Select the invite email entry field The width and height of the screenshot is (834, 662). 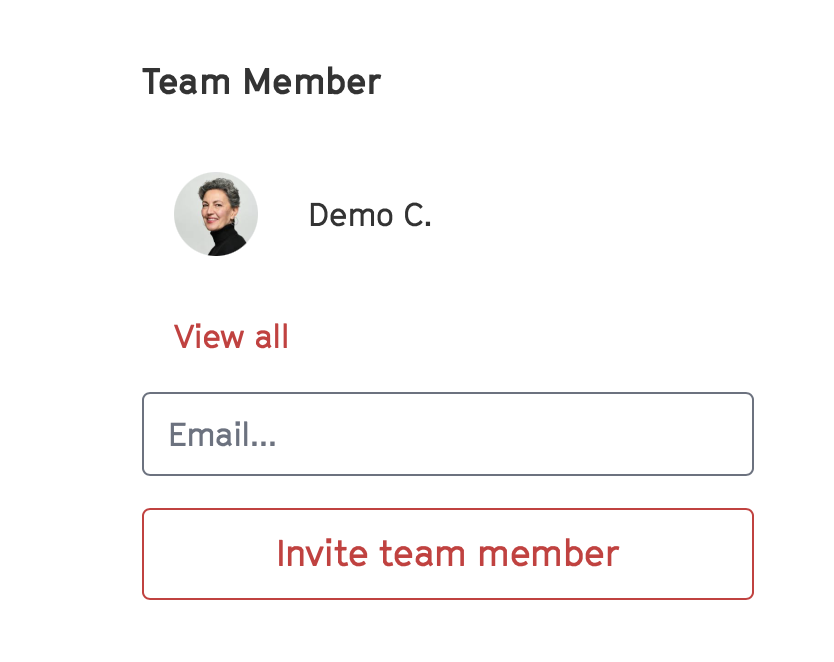click(448, 434)
